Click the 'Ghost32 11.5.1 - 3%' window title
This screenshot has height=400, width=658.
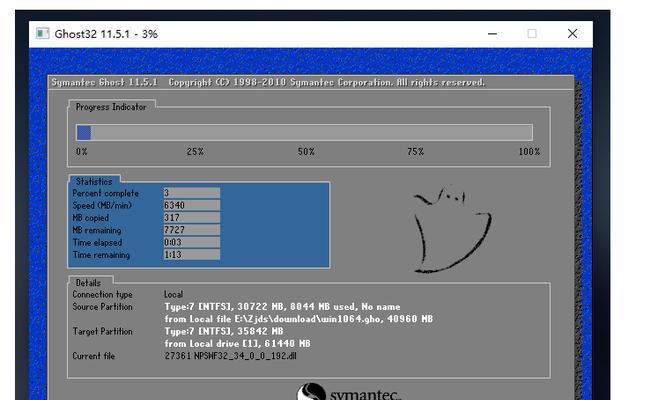[106, 34]
